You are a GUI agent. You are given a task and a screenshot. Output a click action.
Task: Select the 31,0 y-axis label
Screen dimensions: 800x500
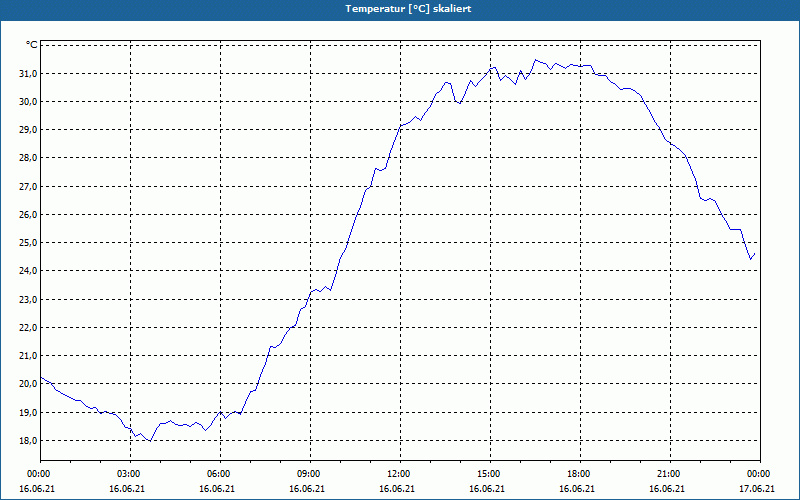pyautogui.click(x=28, y=73)
